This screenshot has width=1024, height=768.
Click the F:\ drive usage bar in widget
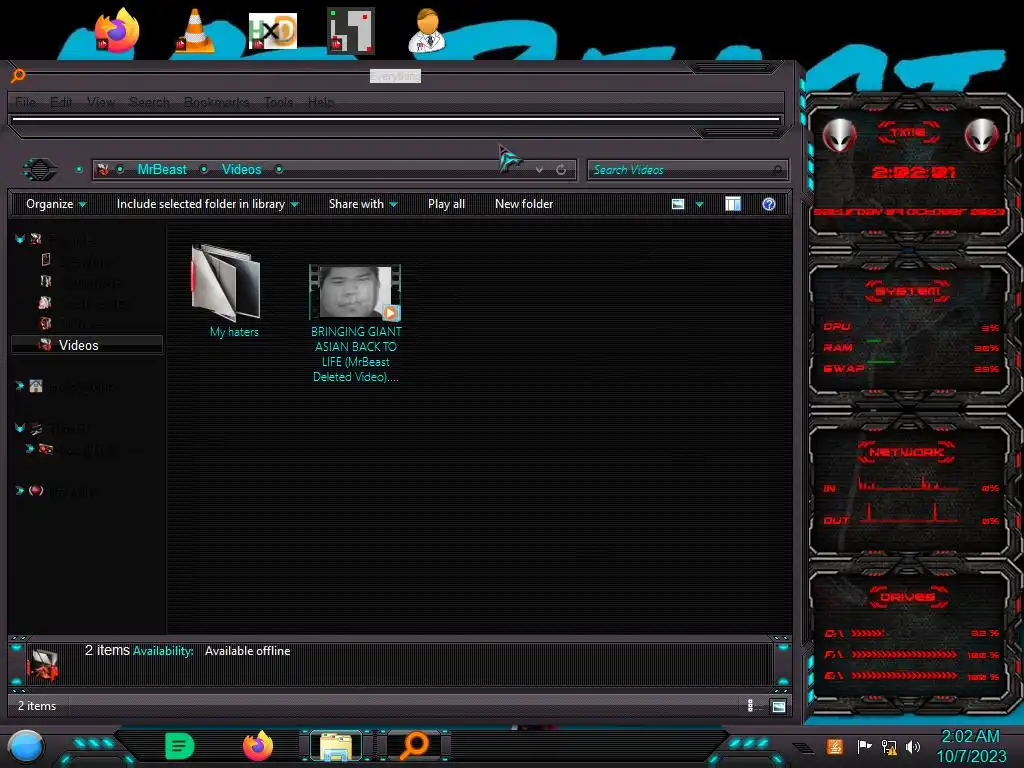[904, 654]
